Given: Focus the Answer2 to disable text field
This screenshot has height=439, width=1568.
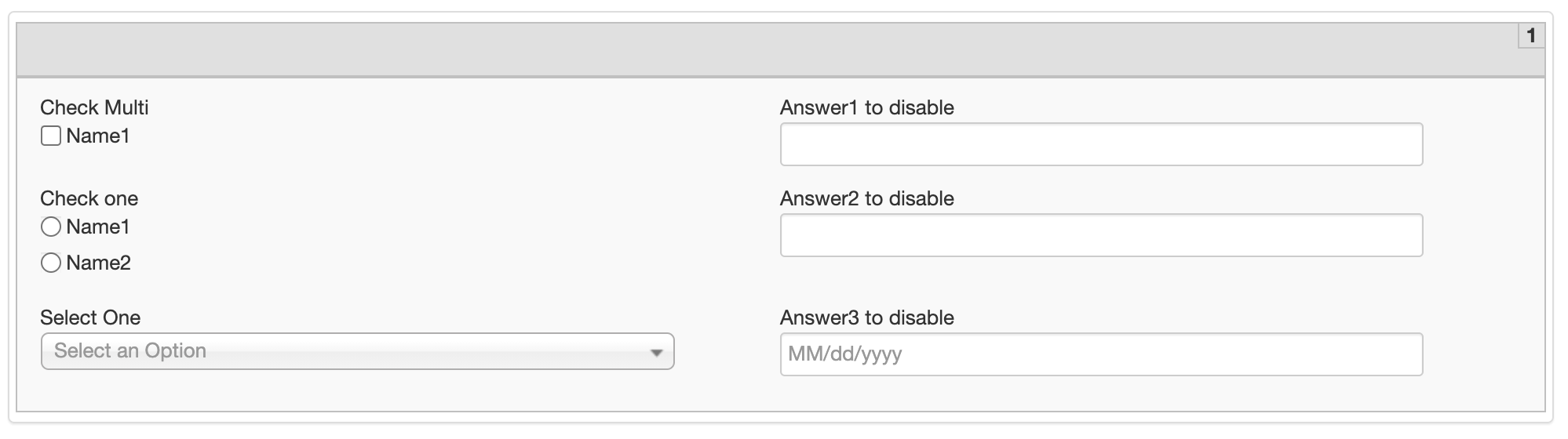Looking at the screenshot, I should [x=1101, y=235].
